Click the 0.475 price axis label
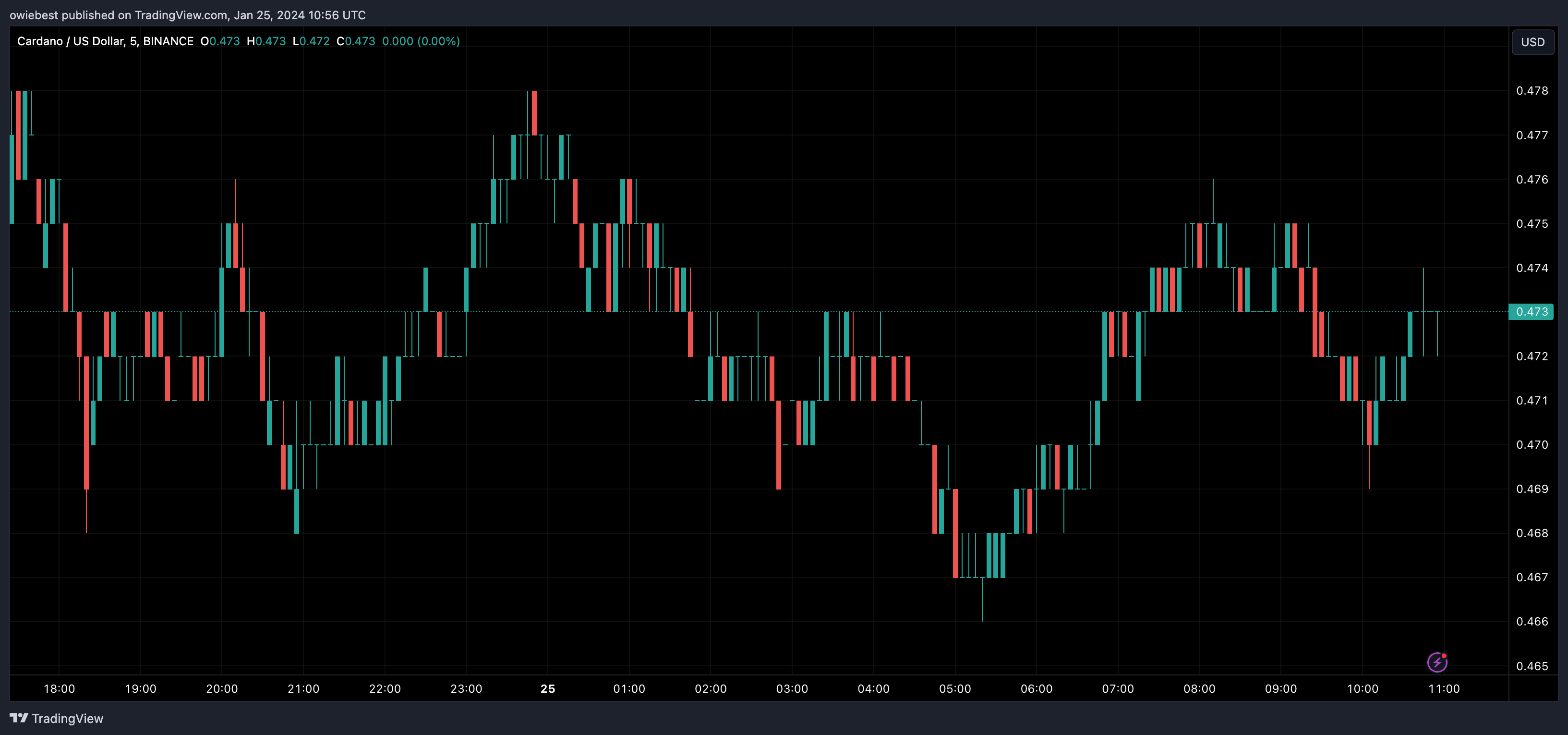This screenshot has height=735, width=1568. [1532, 223]
